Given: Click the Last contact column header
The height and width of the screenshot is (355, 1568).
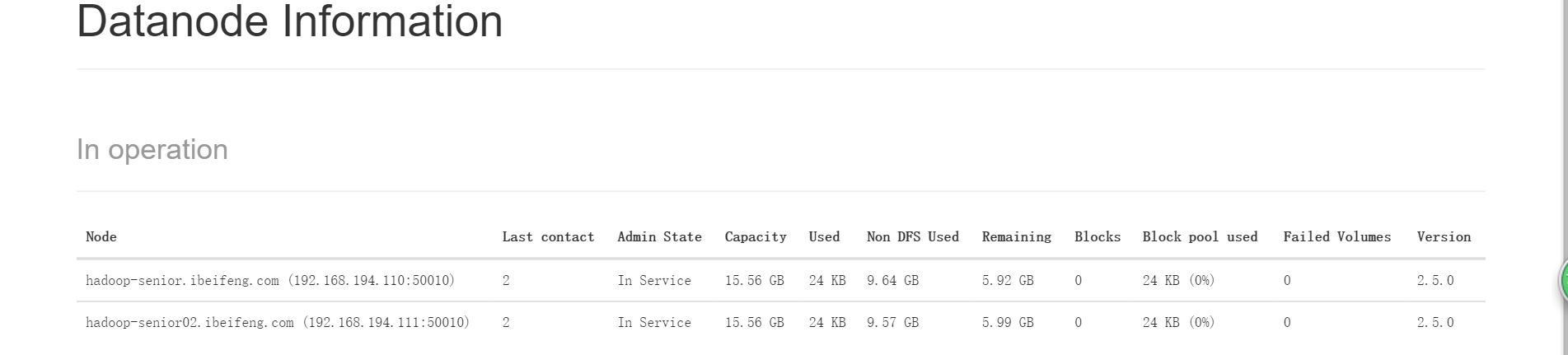Looking at the screenshot, I should (x=548, y=237).
